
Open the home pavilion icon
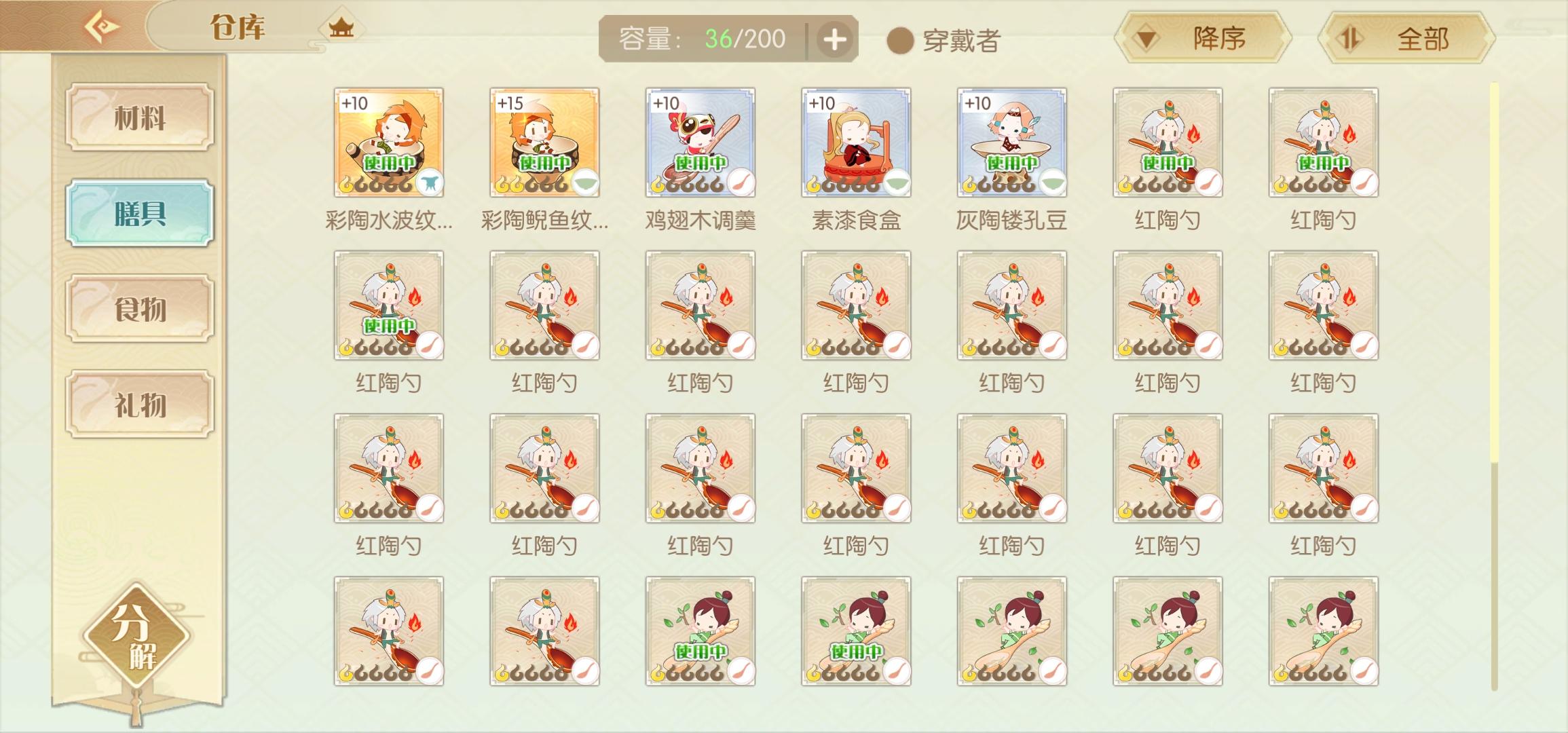tap(341, 28)
